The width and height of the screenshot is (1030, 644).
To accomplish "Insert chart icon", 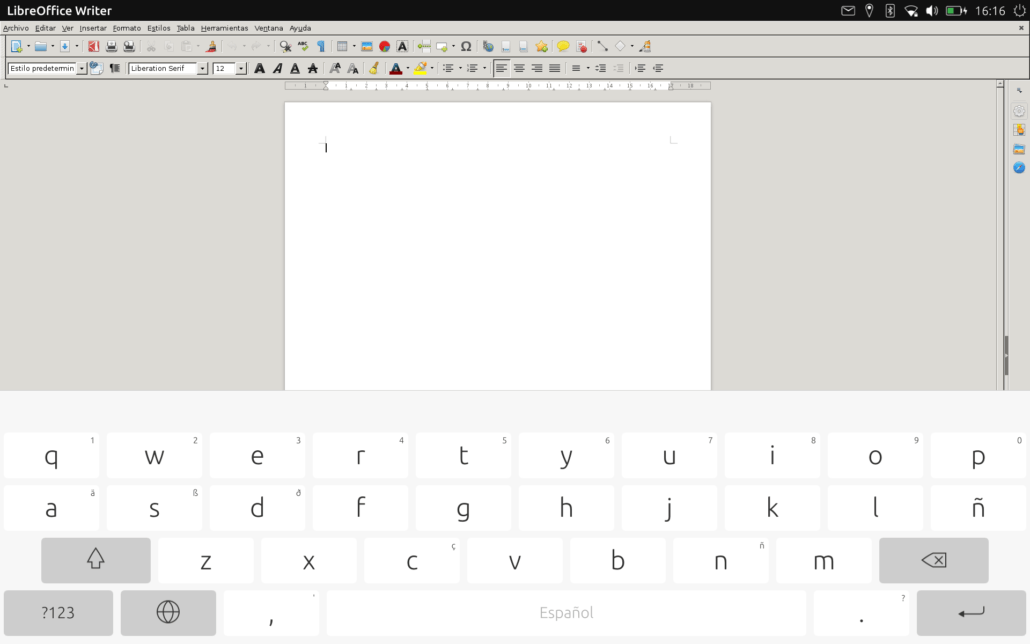I will pyautogui.click(x=384, y=46).
